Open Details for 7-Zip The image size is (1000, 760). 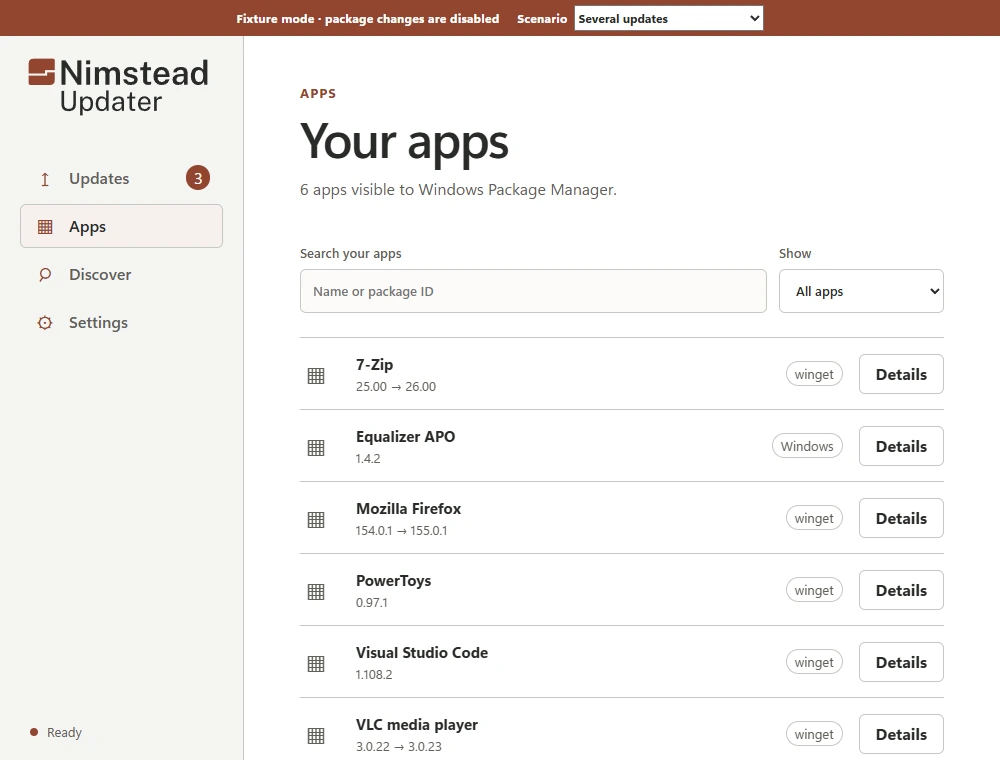[x=901, y=374]
